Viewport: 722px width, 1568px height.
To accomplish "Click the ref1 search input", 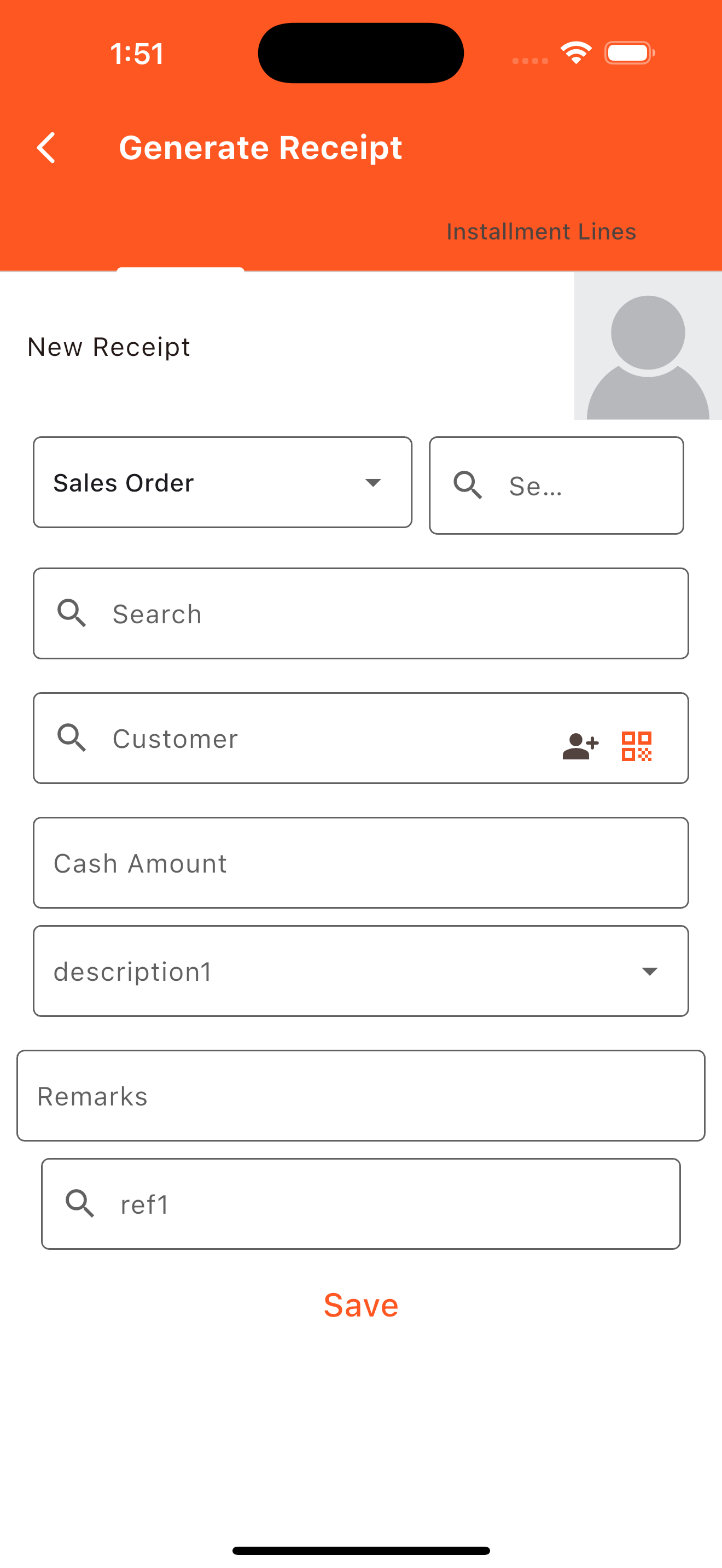I will pyautogui.click(x=361, y=1203).
